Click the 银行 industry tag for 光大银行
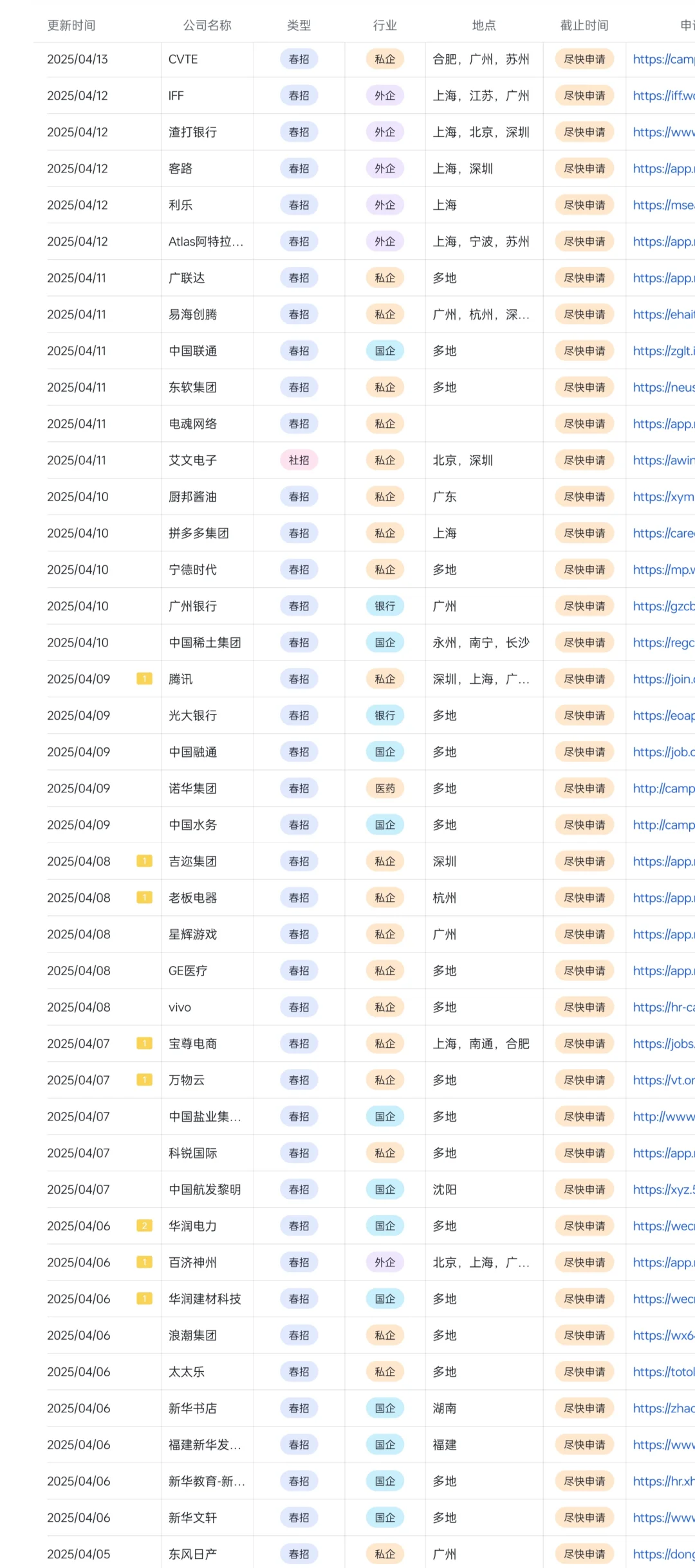The image size is (695, 1568). pyautogui.click(x=385, y=715)
